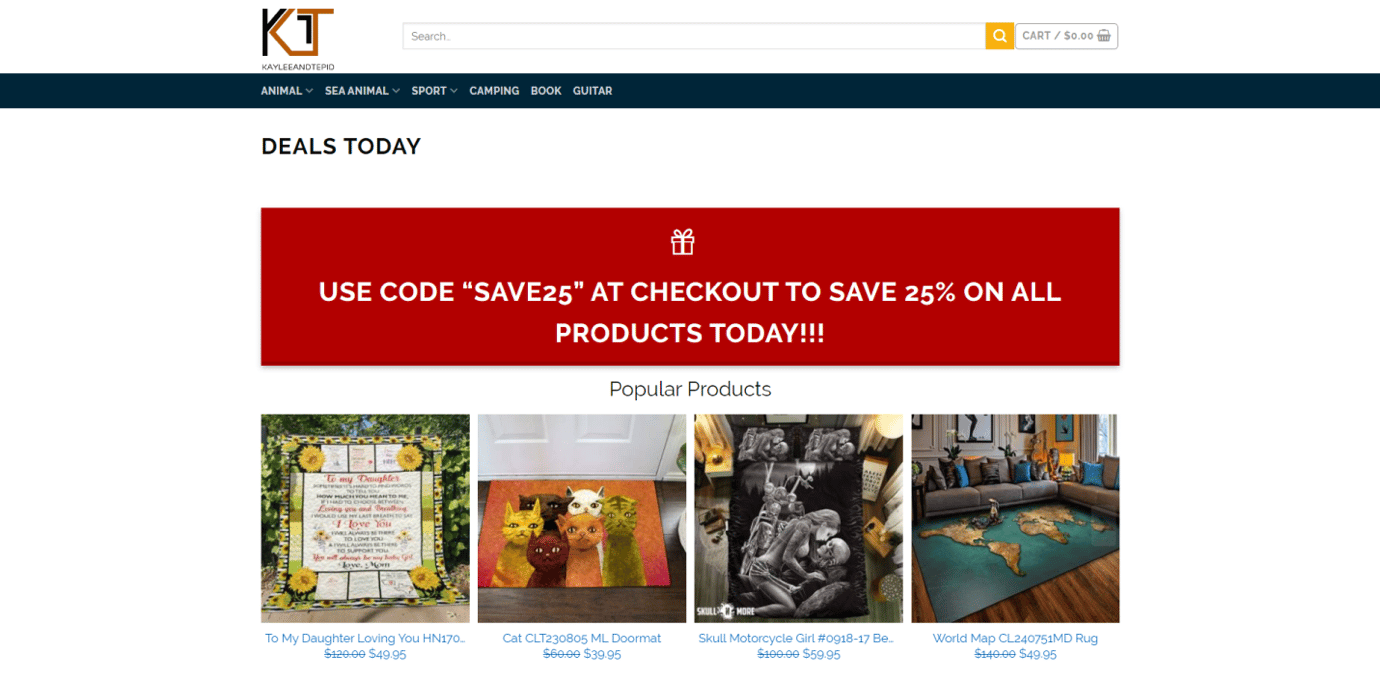Select BOOK in the navigation bar
The width and height of the screenshot is (1380, 681).
coord(546,90)
